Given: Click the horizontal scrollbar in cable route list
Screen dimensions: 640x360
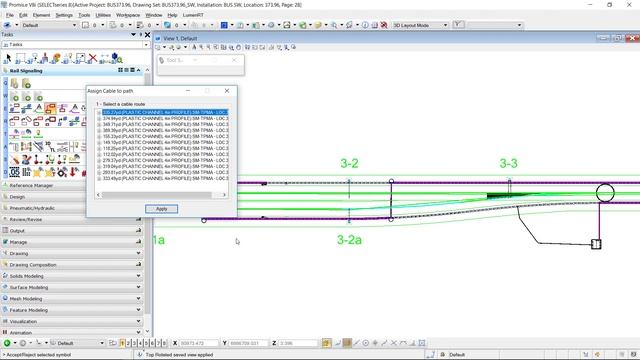Looking at the screenshot, I should point(161,195).
